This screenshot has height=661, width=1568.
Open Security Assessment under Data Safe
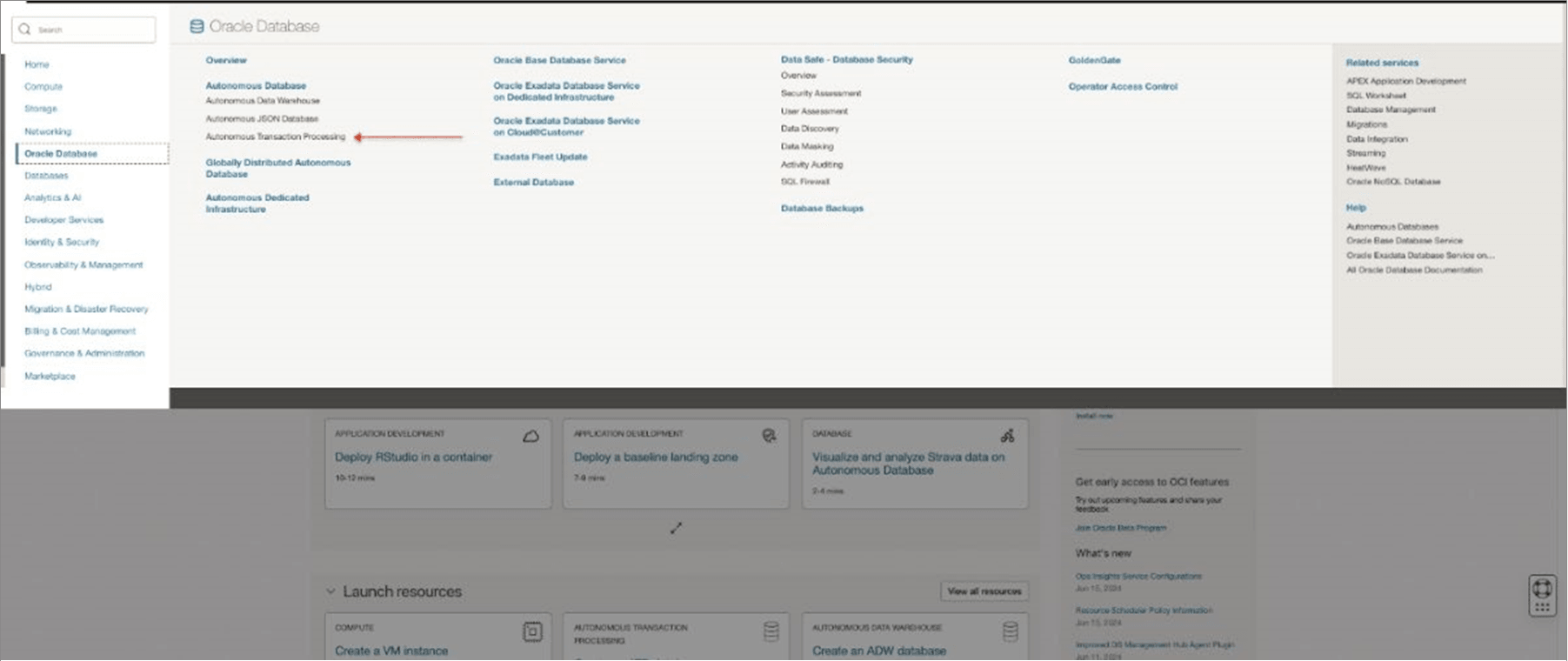click(820, 93)
